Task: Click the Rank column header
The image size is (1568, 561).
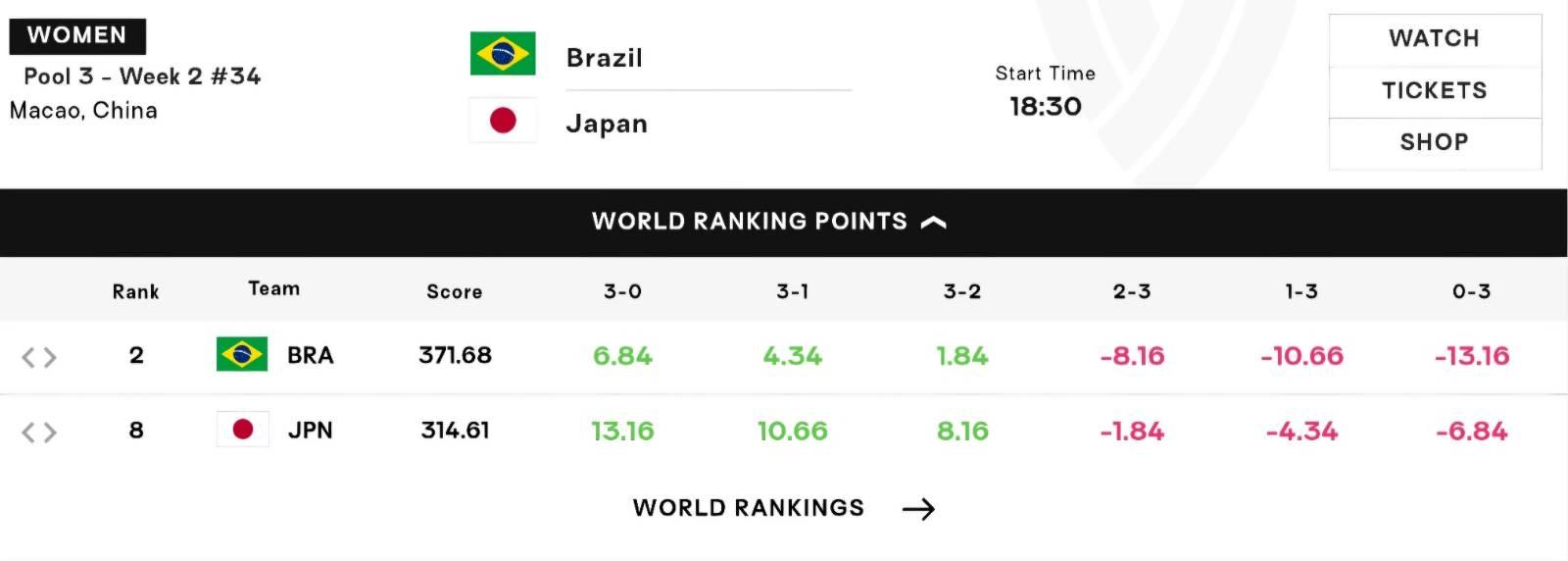Action: [x=135, y=291]
